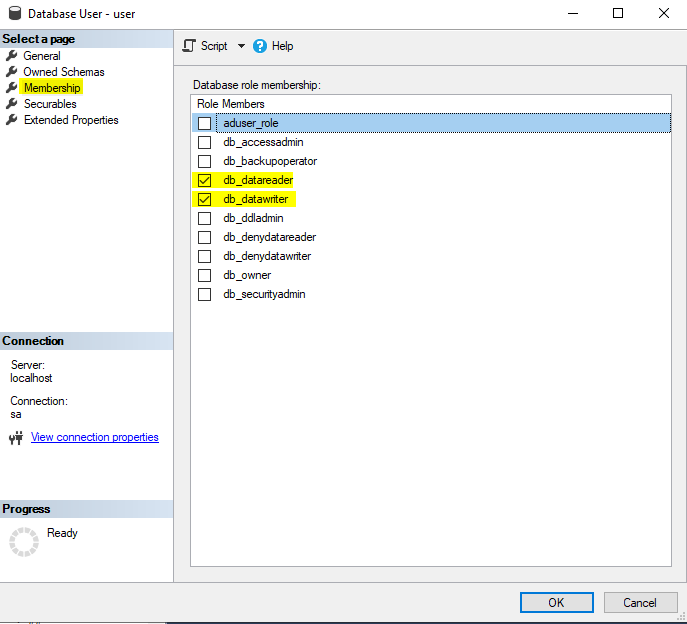Click the database icon in title bar

point(14,13)
